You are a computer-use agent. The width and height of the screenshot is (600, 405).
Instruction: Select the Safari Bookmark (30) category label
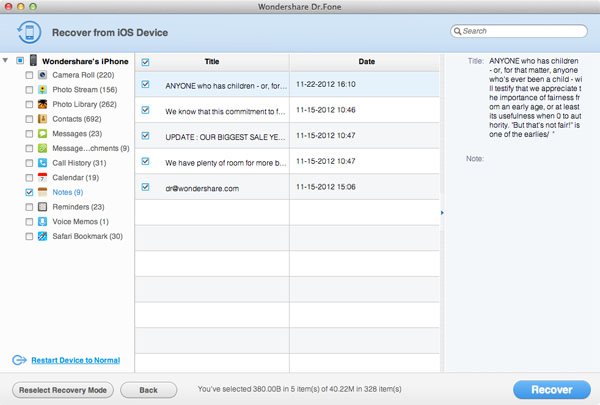[88, 236]
